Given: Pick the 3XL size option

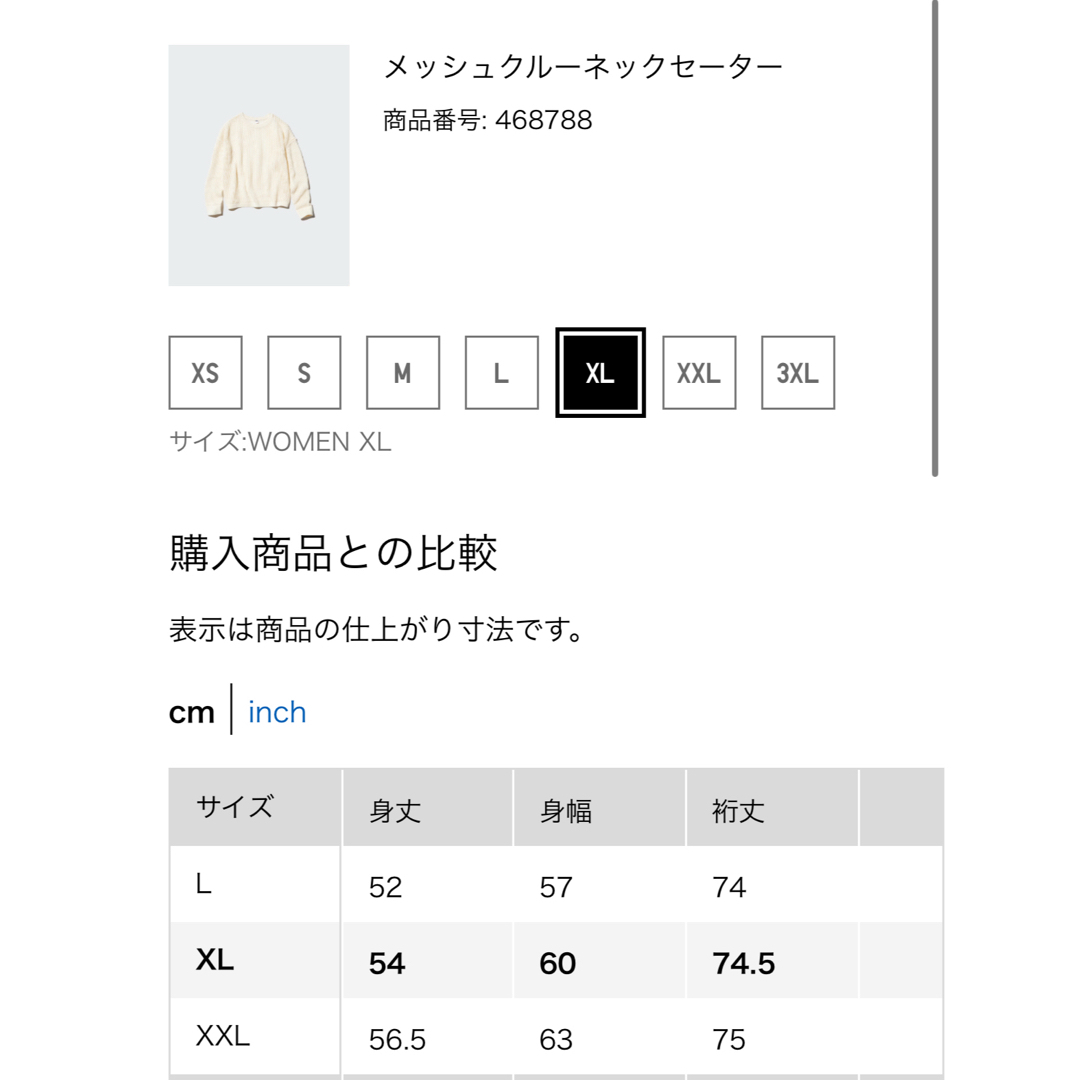Looking at the screenshot, I should pos(798,373).
